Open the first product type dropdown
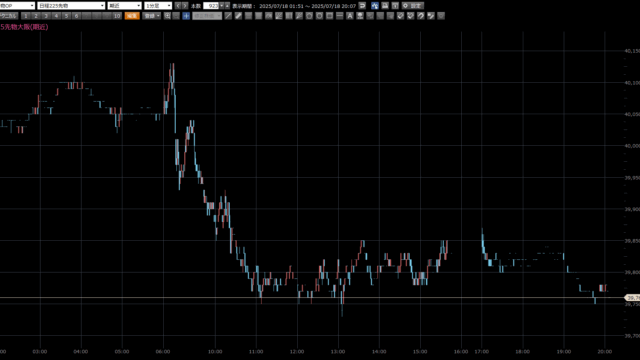 tap(17, 6)
